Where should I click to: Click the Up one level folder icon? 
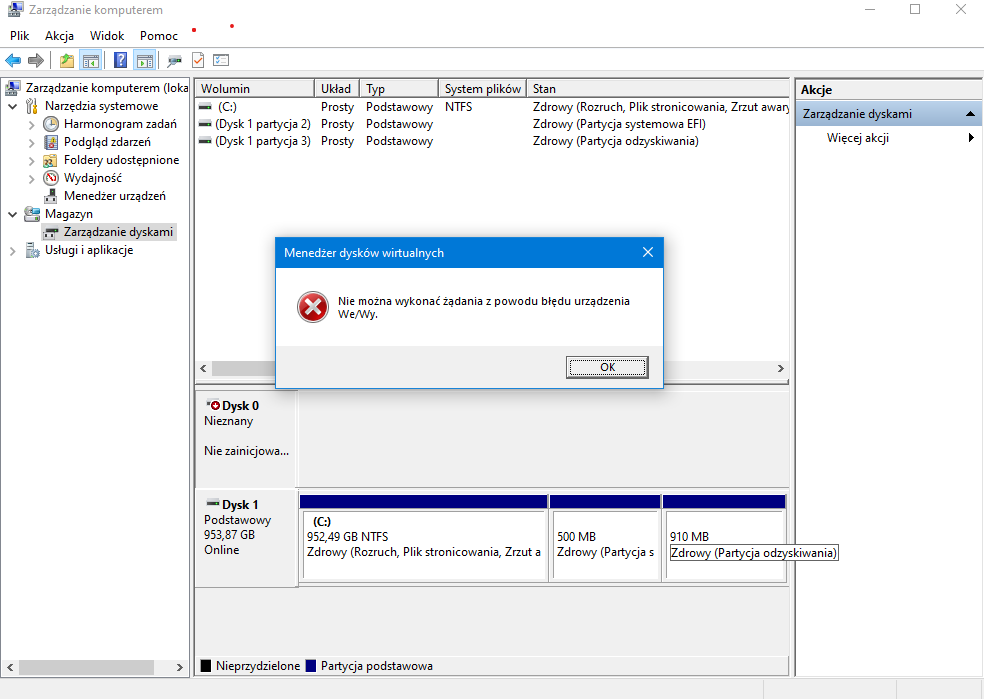pyautogui.click(x=67, y=60)
